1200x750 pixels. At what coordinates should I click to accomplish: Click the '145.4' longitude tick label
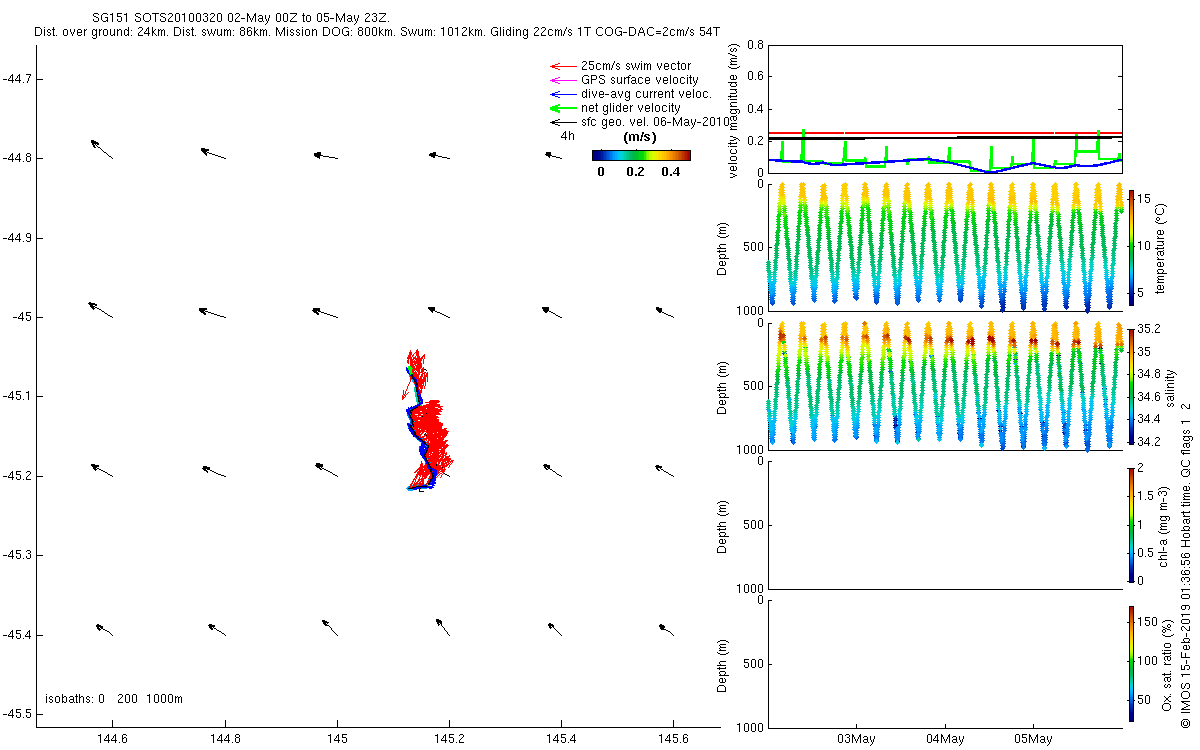point(561,740)
